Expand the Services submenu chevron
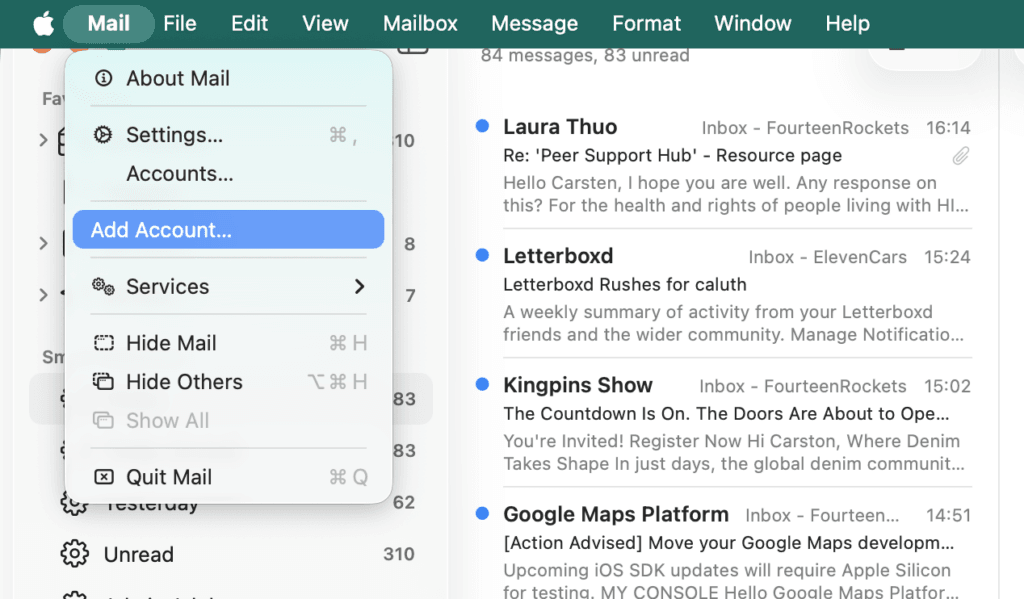Image resolution: width=1024 pixels, height=599 pixels. tap(359, 286)
